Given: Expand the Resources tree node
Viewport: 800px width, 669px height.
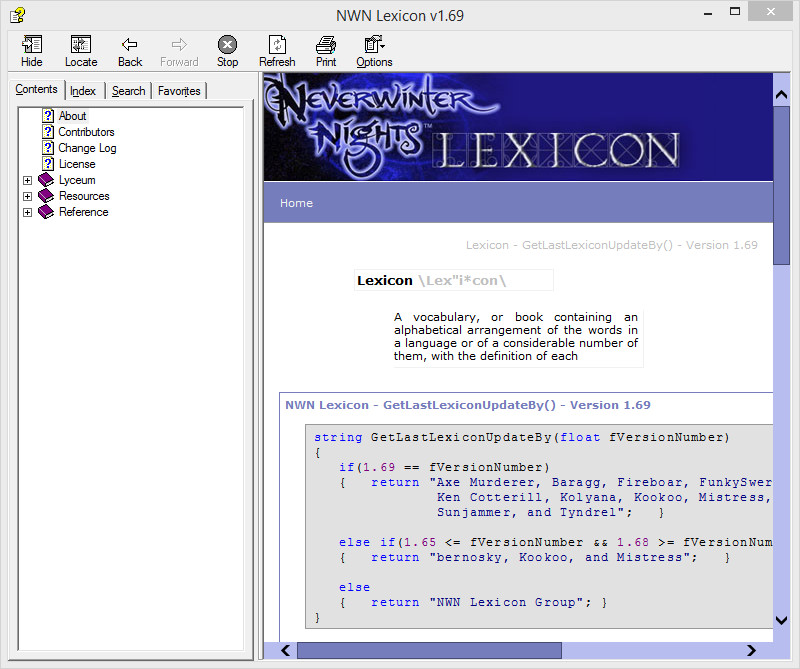Looking at the screenshot, I should [28, 196].
